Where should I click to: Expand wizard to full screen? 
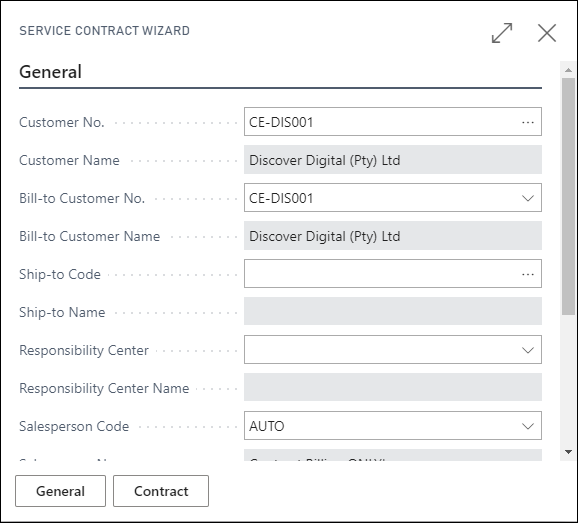point(502,33)
